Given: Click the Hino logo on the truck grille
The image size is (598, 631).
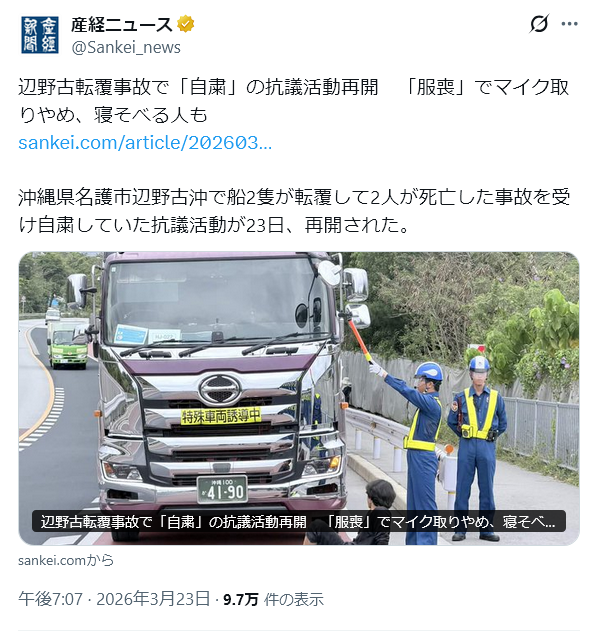Looking at the screenshot, I should 220,389.
